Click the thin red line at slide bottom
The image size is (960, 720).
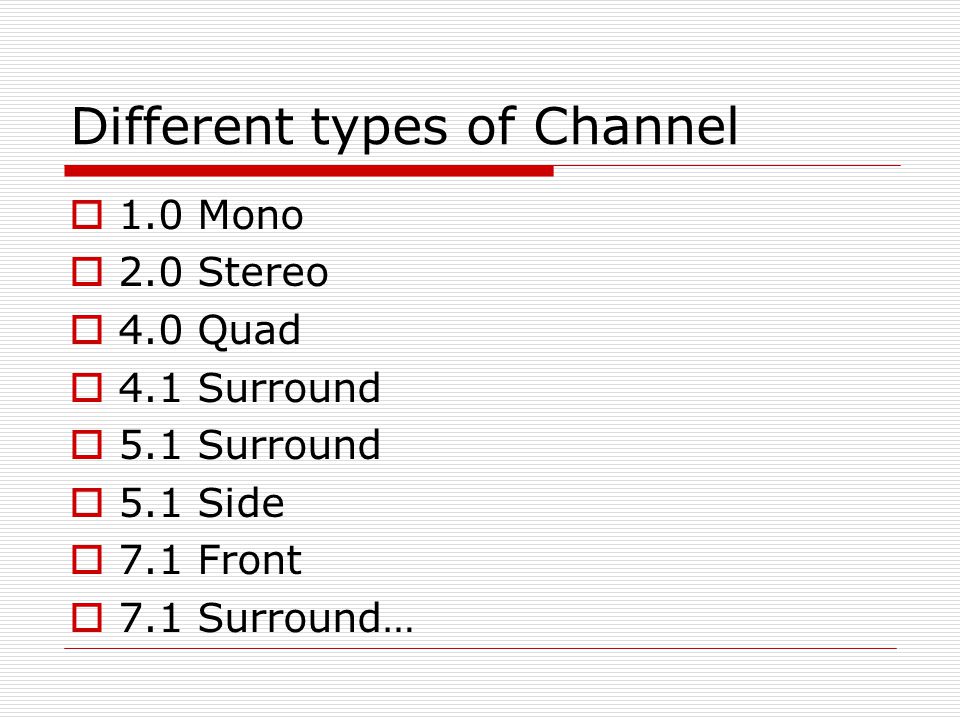(x=480, y=648)
